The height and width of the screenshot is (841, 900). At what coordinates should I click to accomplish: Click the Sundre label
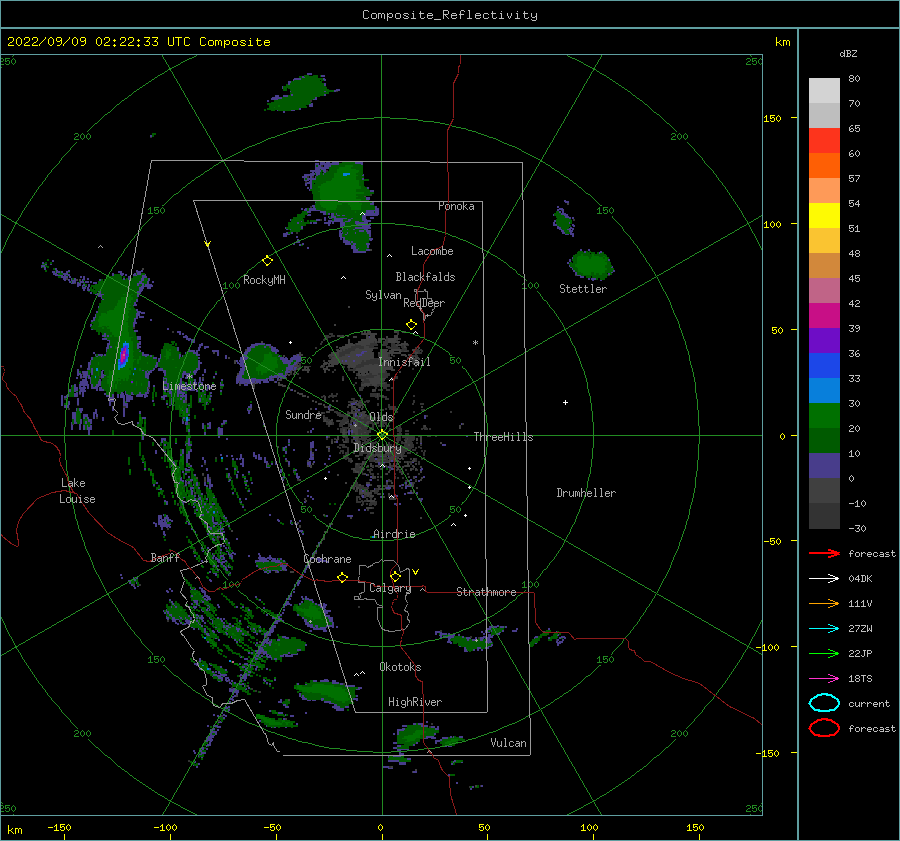coord(303,414)
